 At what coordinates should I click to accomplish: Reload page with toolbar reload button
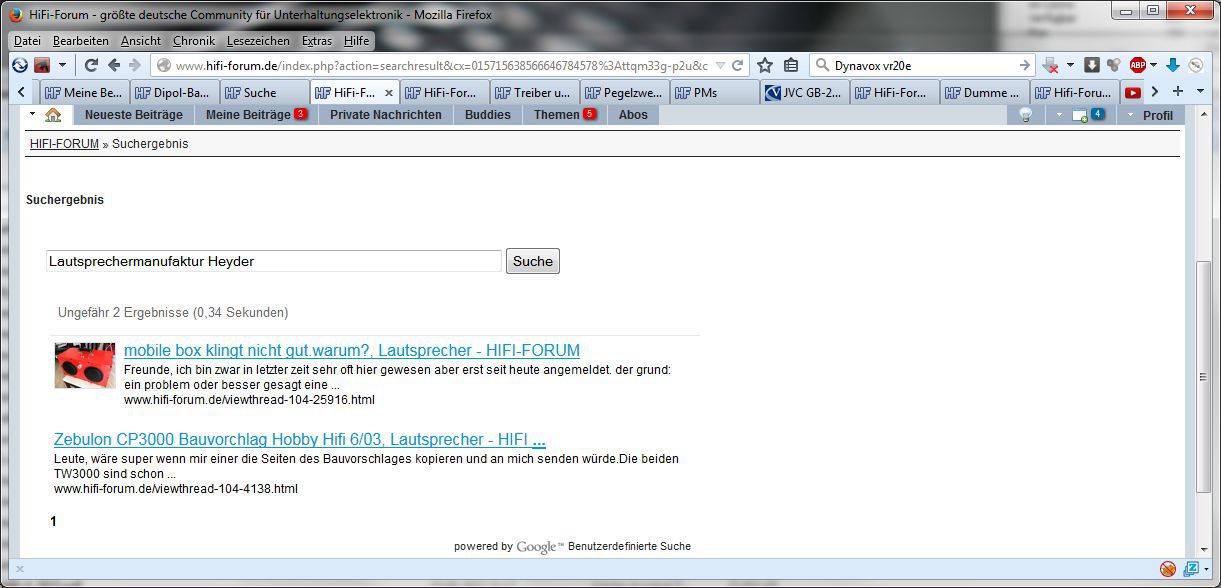point(91,65)
